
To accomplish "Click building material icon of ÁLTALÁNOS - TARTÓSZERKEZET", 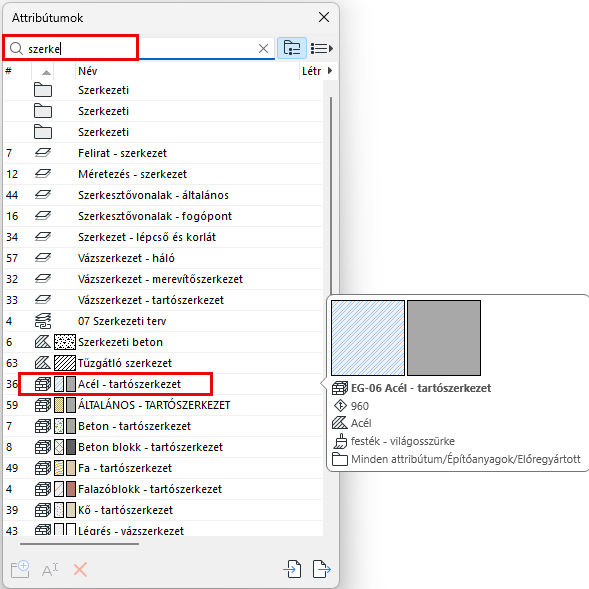I will 43,405.
